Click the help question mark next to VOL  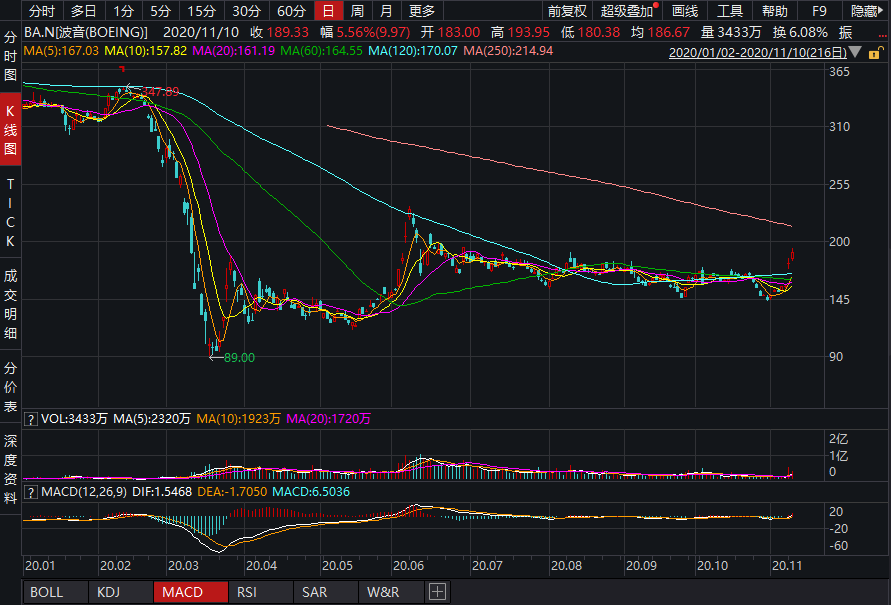(x=30, y=420)
